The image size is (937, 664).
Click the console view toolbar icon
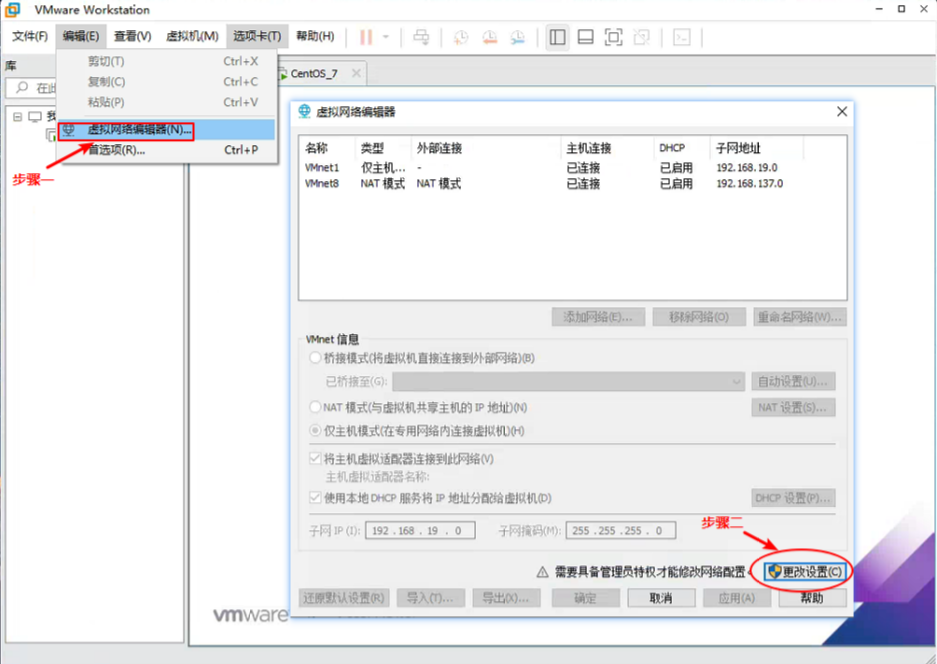click(x=682, y=37)
